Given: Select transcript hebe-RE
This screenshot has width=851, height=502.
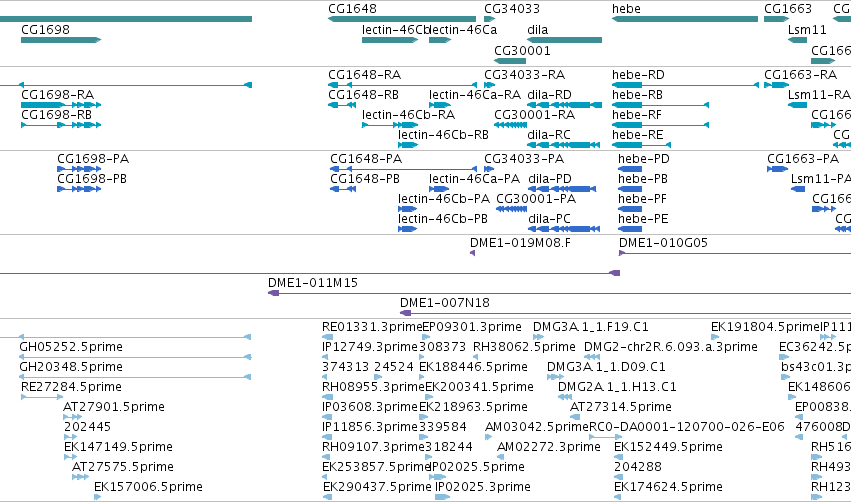Looking at the screenshot, I should tap(637, 135).
